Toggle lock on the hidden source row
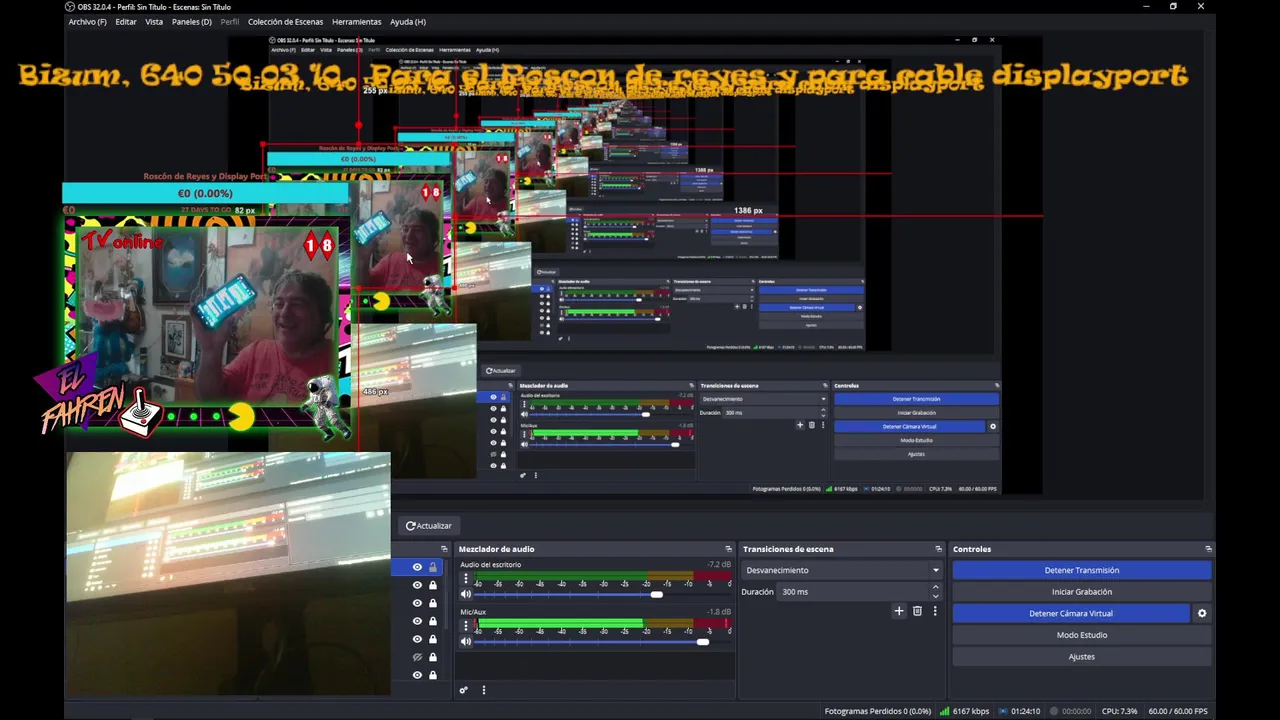Image resolution: width=1280 pixels, height=720 pixels. pos(433,658)
